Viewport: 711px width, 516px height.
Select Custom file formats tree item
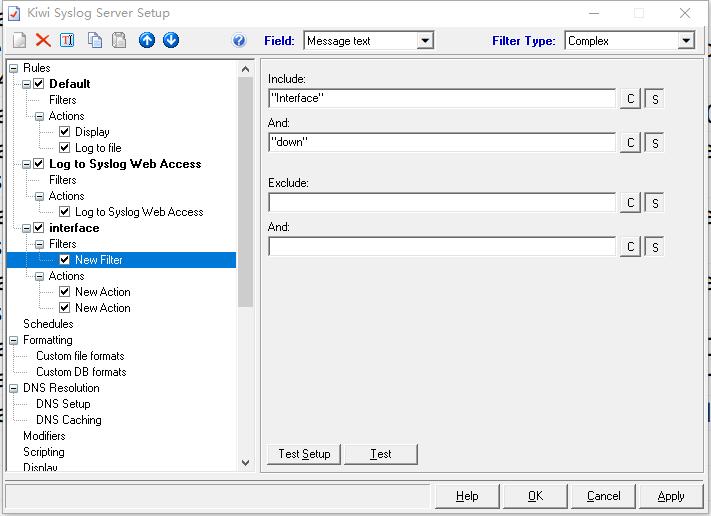coord(80,356)
